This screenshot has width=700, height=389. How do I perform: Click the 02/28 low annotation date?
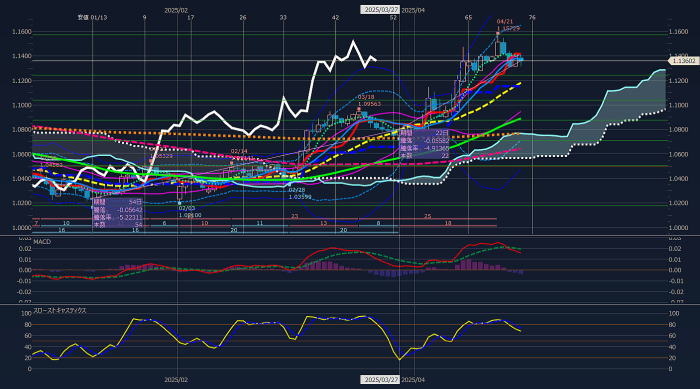click(x=297, y=190)
